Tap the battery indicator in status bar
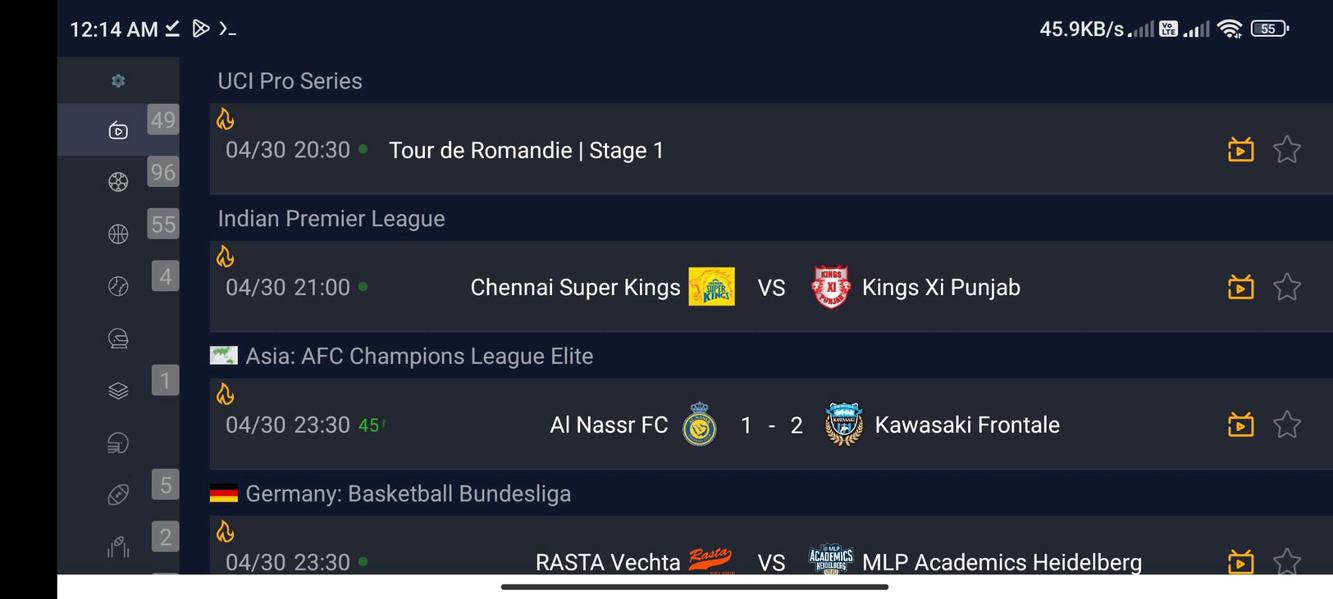1333x599 pixels. tap(1266, 28)
